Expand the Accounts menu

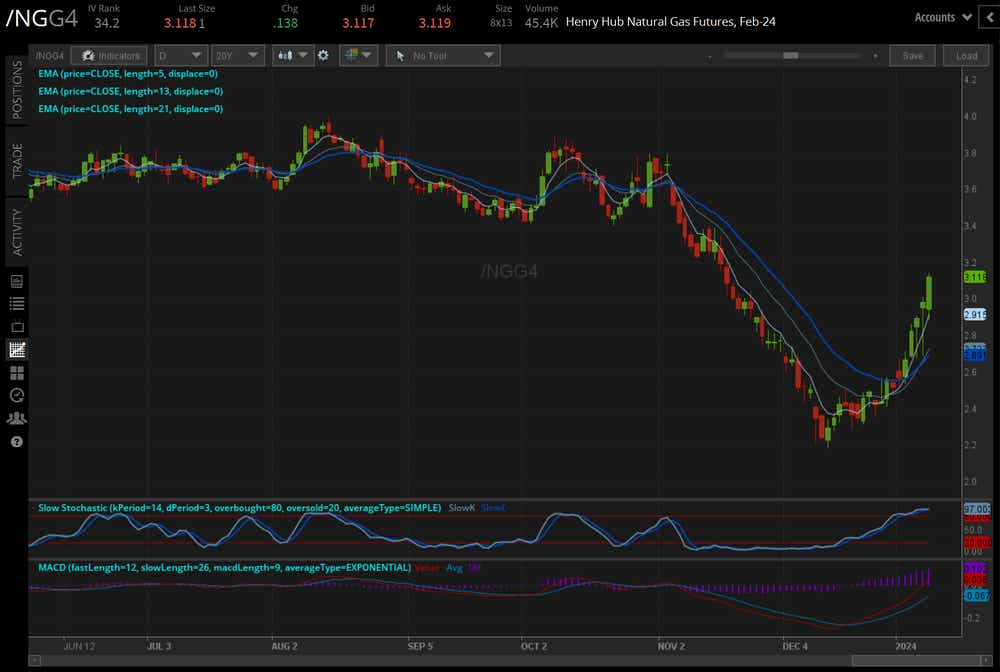(943, 17)
